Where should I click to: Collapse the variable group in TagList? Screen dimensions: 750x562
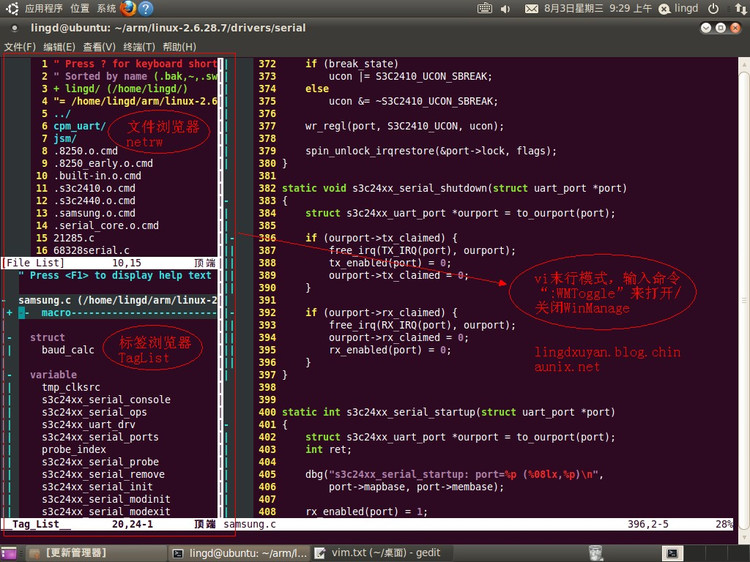pyautogui.click(x=10, y=375)
